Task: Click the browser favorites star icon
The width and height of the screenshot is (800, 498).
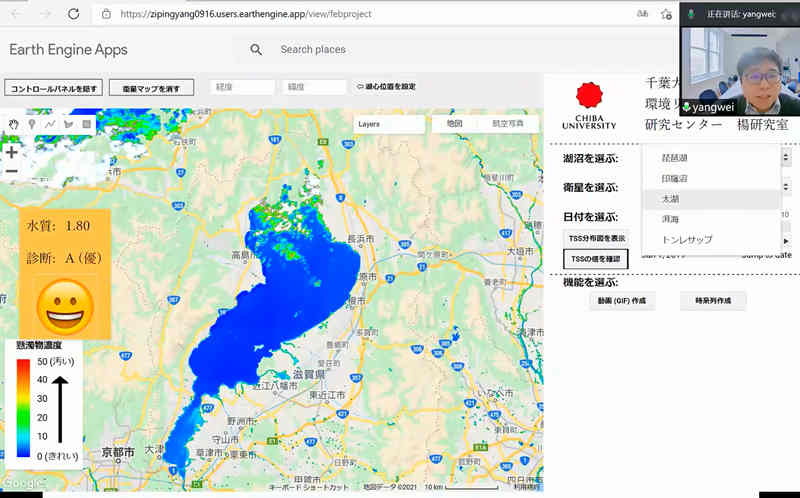Action: click(666, 14)
